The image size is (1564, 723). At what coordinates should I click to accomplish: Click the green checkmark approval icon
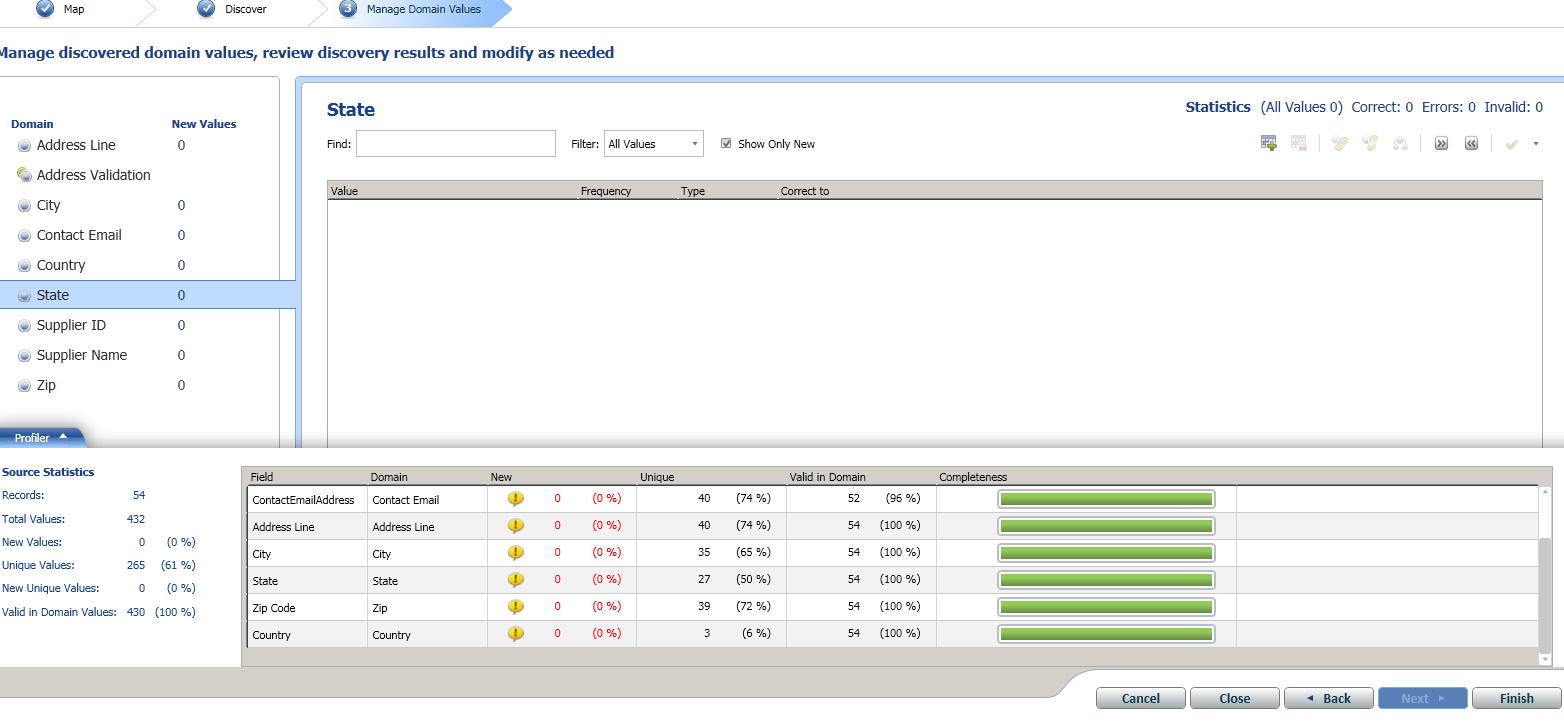pos(1512,143)
